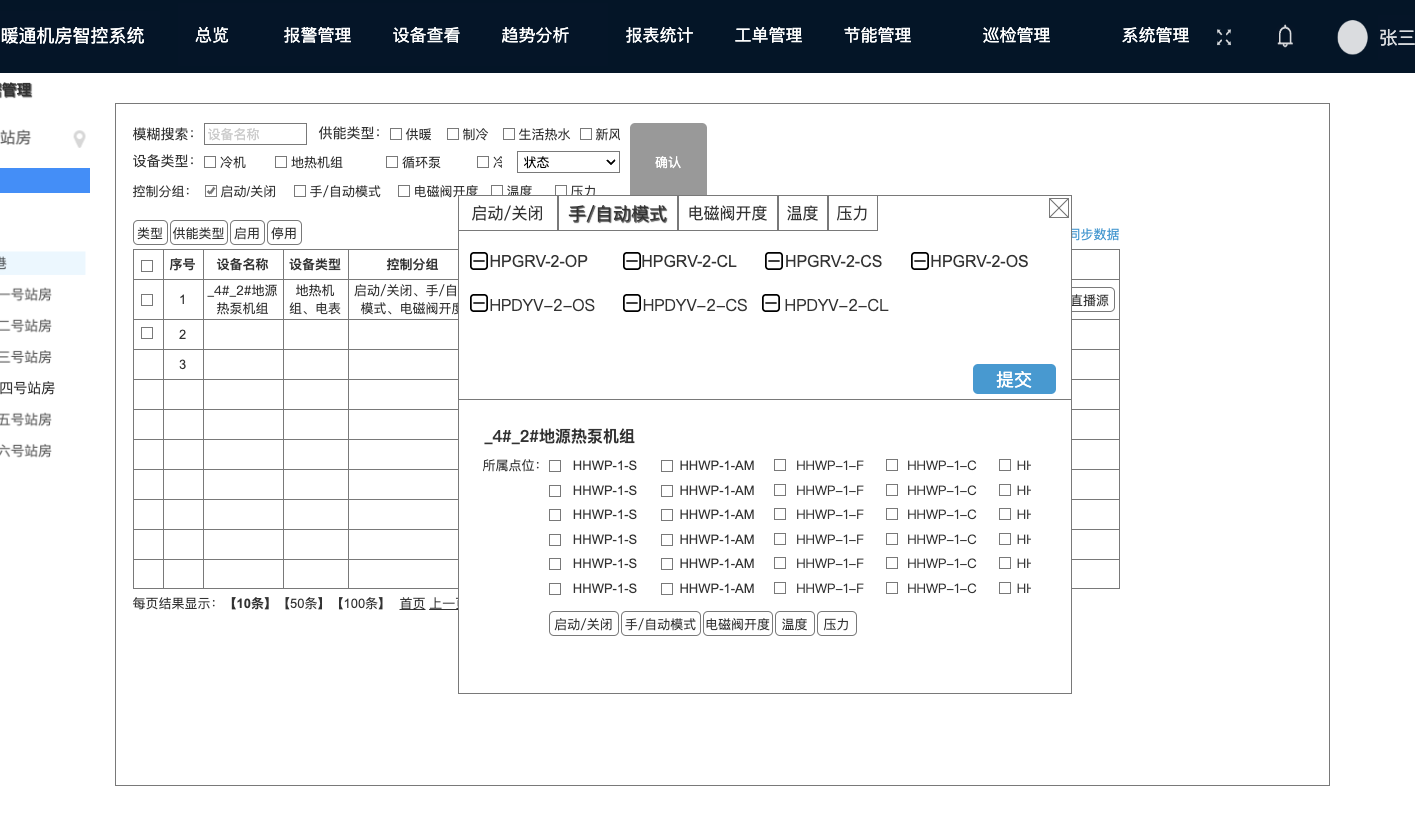Click the 手/自动模式 button below the point list
1415x830 pixels.
(x=660, y=624)
